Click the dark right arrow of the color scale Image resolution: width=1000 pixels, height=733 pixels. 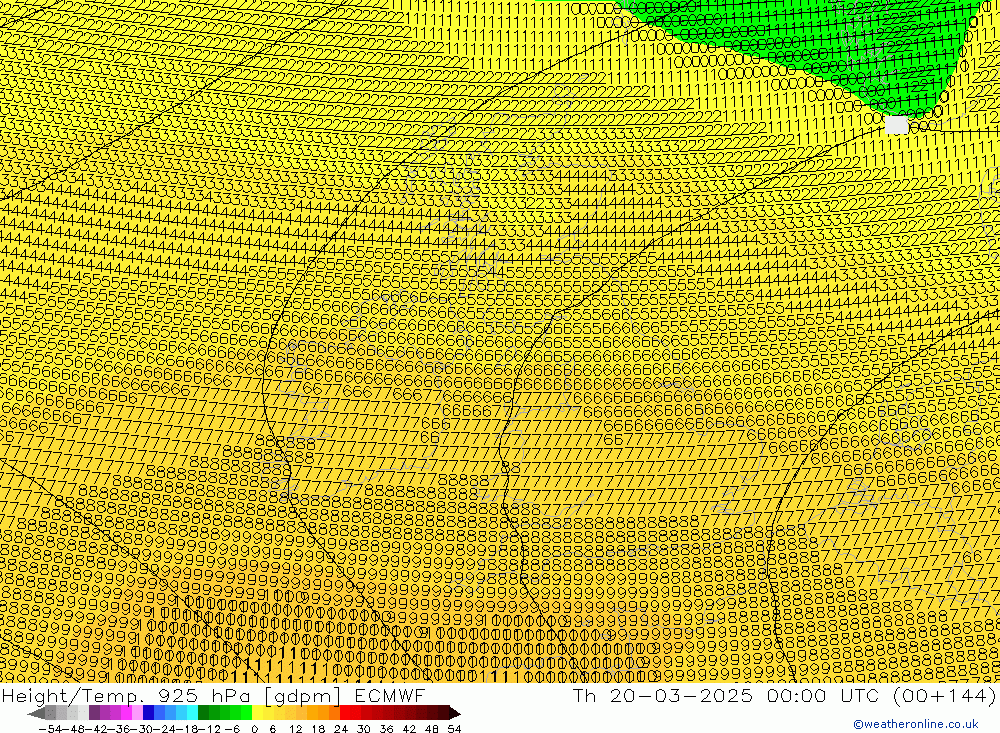[455, 713]
